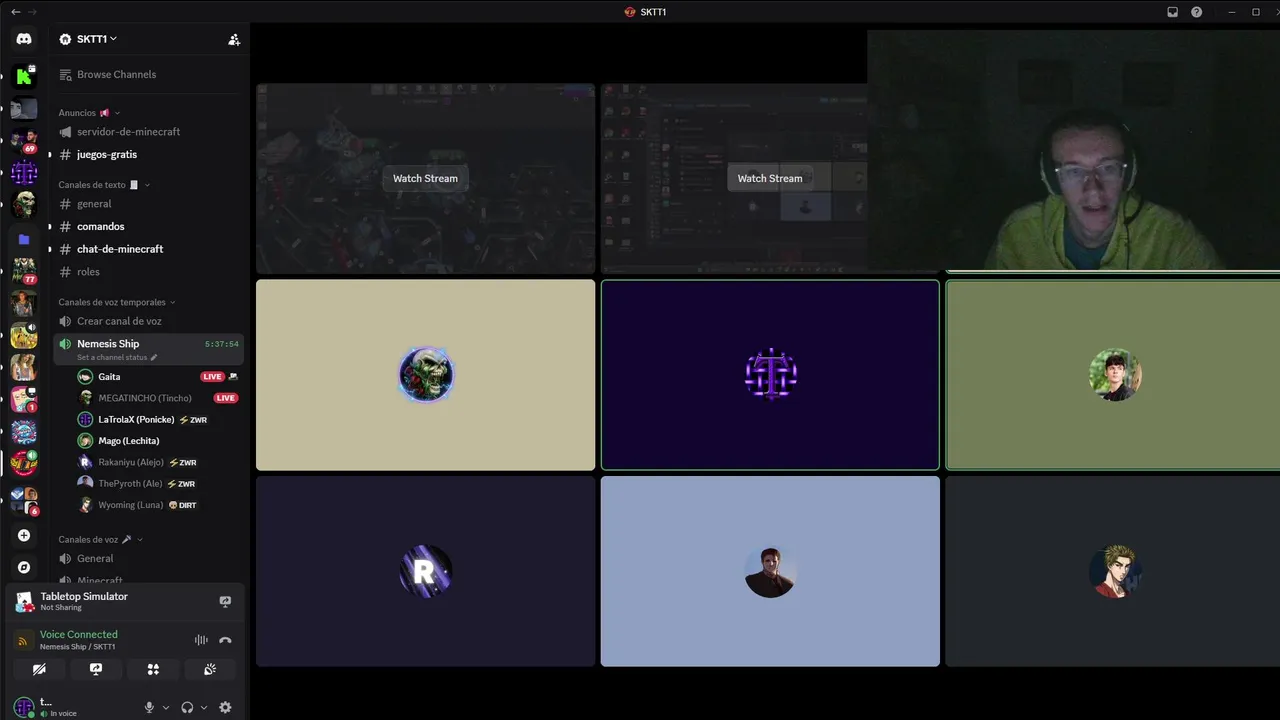Open soundboard button
Viewport: 1280px width, 720px height.
tap(210, 669)
